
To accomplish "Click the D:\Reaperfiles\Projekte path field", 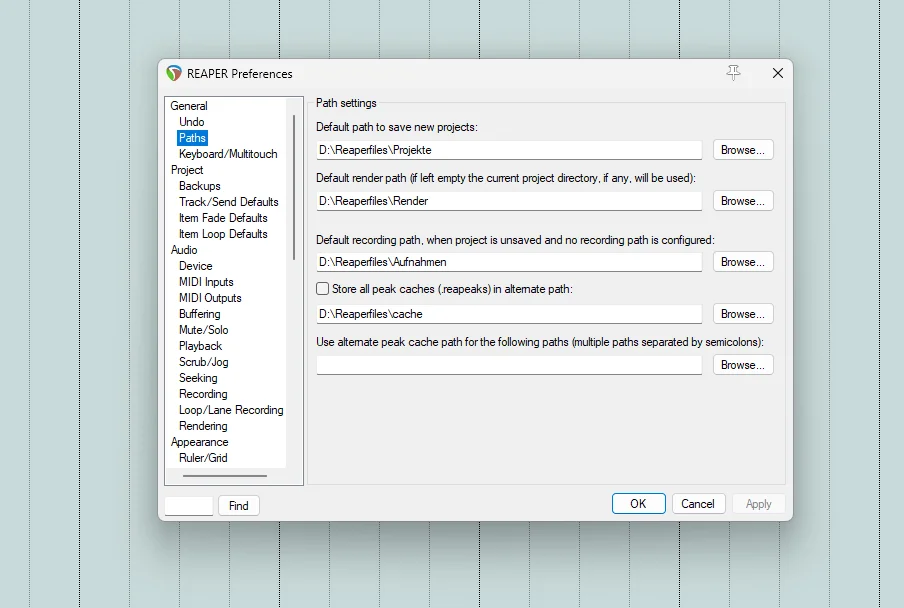I will [x=509, y=150].
